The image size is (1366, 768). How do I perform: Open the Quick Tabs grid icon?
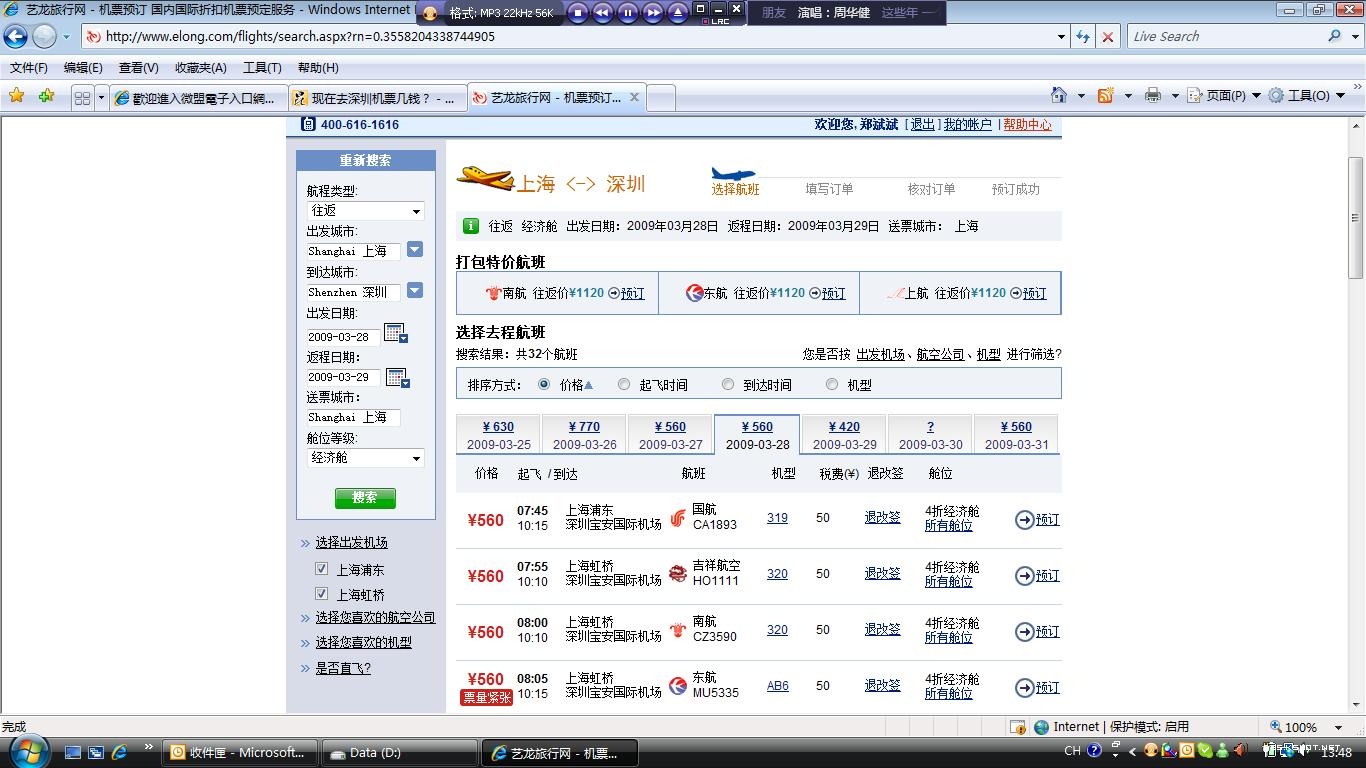pos(82,97)
